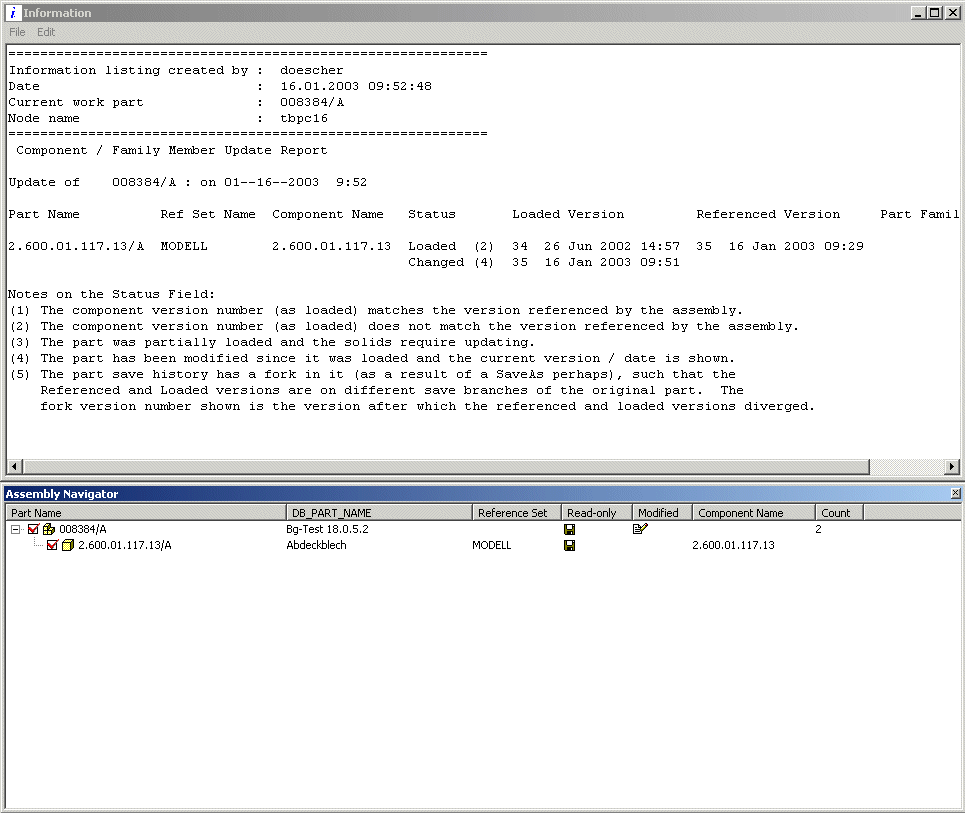Click the left arrow of horizontal scrollbar
Image resolution: width=965 pixels, height=813 pixels.
(x=14, y=467)
